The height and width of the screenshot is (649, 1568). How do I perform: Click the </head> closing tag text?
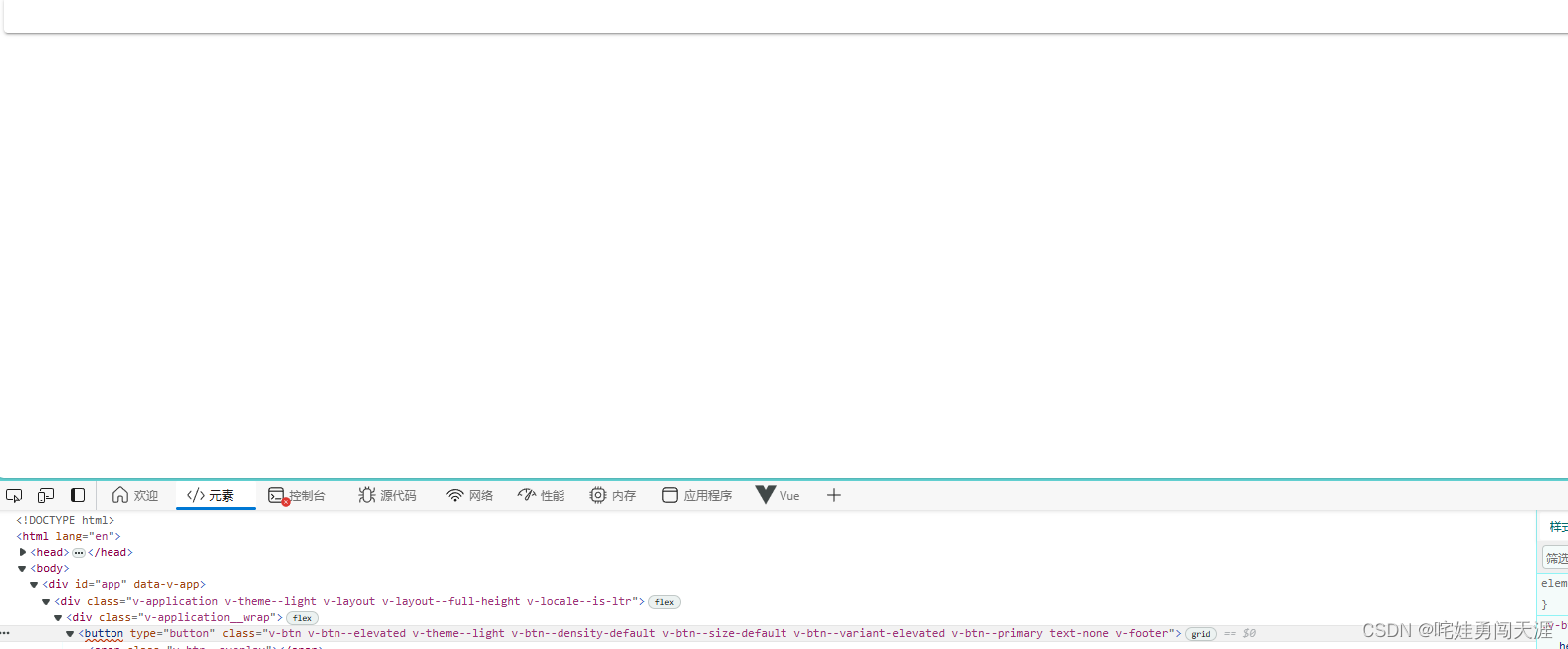tap(111, 552)
